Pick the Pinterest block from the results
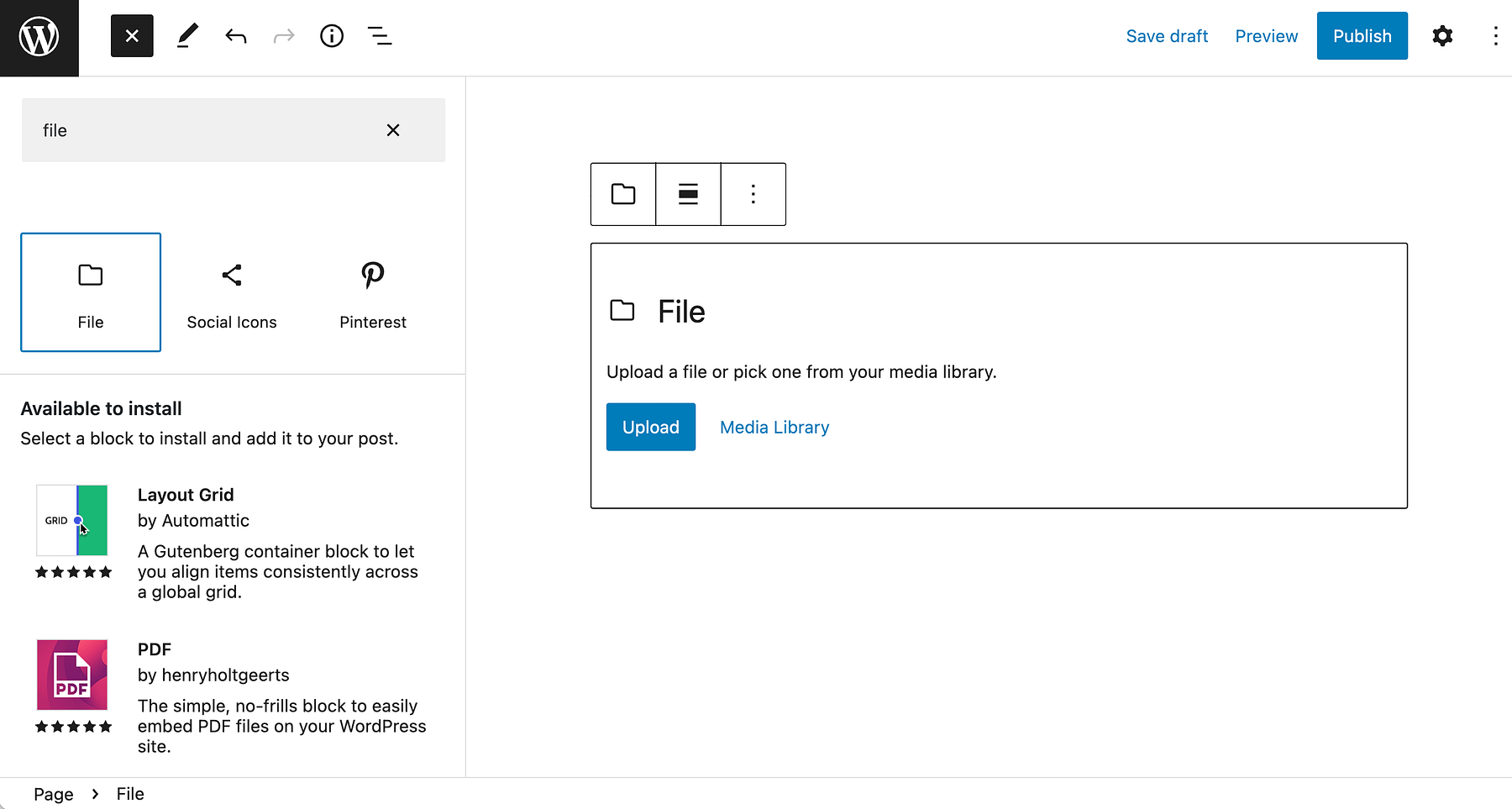Screen dimensions: 1512x809 coord(372,292)
